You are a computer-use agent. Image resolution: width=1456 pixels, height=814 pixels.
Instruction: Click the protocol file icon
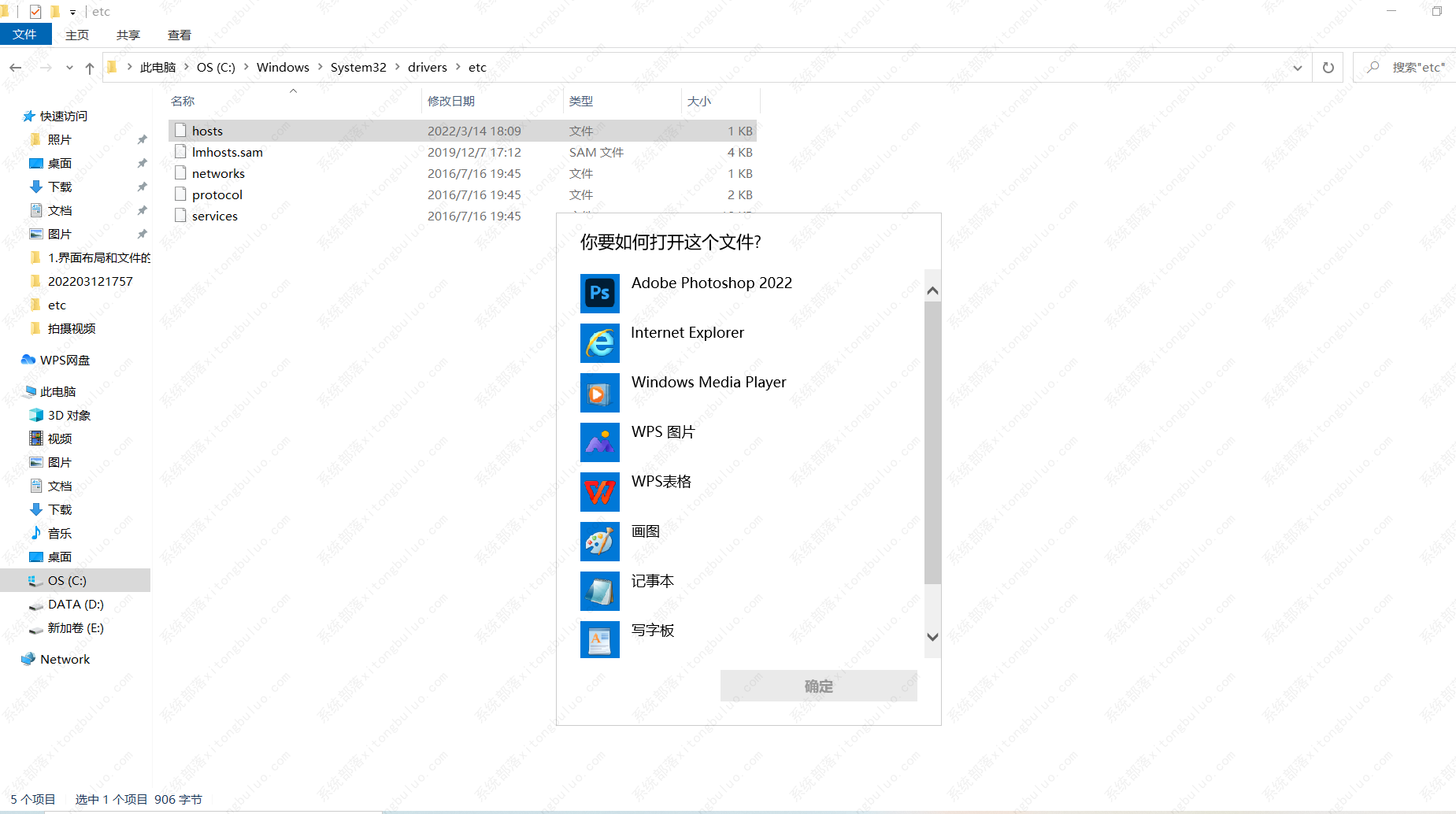(180, 194)
